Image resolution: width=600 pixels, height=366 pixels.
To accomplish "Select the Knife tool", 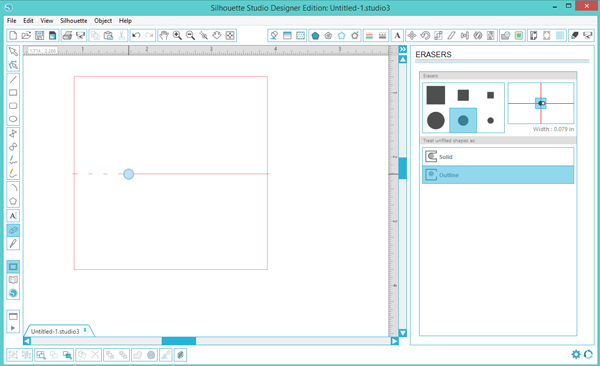I will 13,243.
